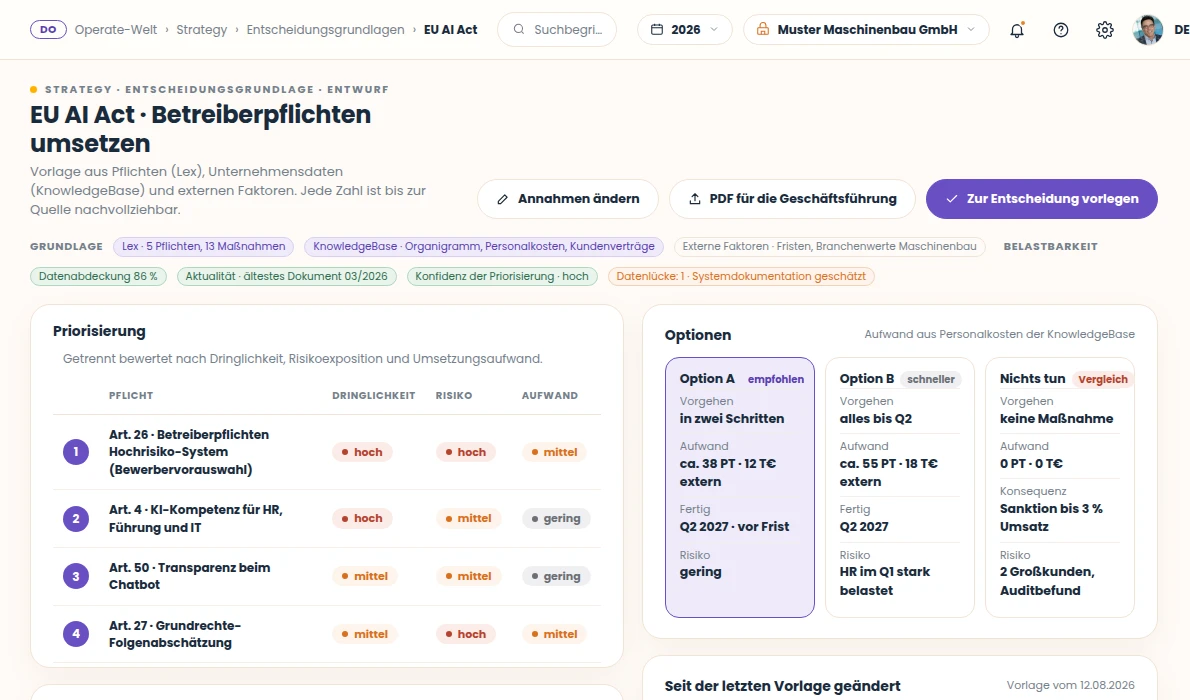
Task: Click Option A Fertig Q2 2027 vor Frist
Action: coord(734,527)
